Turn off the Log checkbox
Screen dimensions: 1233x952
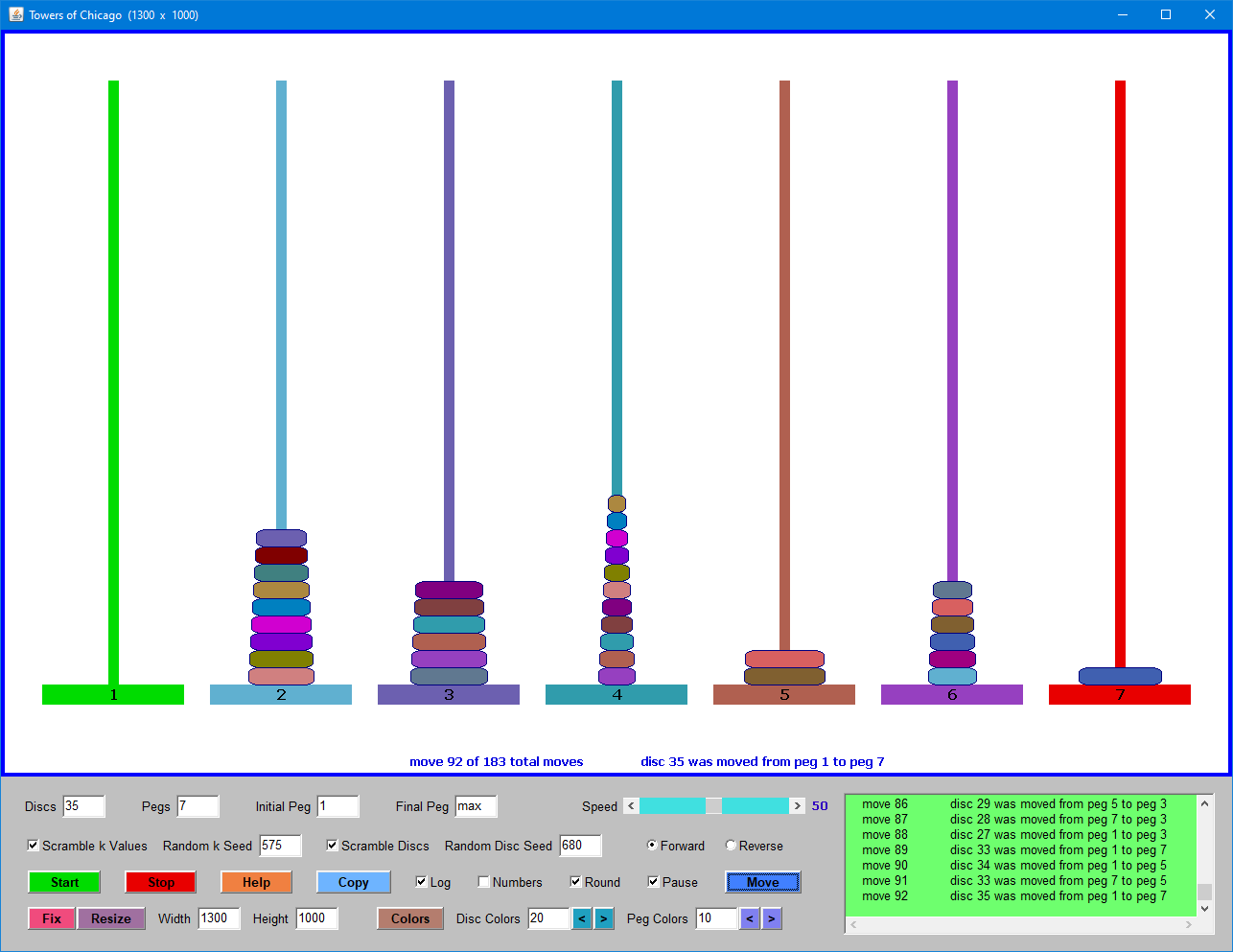click(x=421, y=882)
